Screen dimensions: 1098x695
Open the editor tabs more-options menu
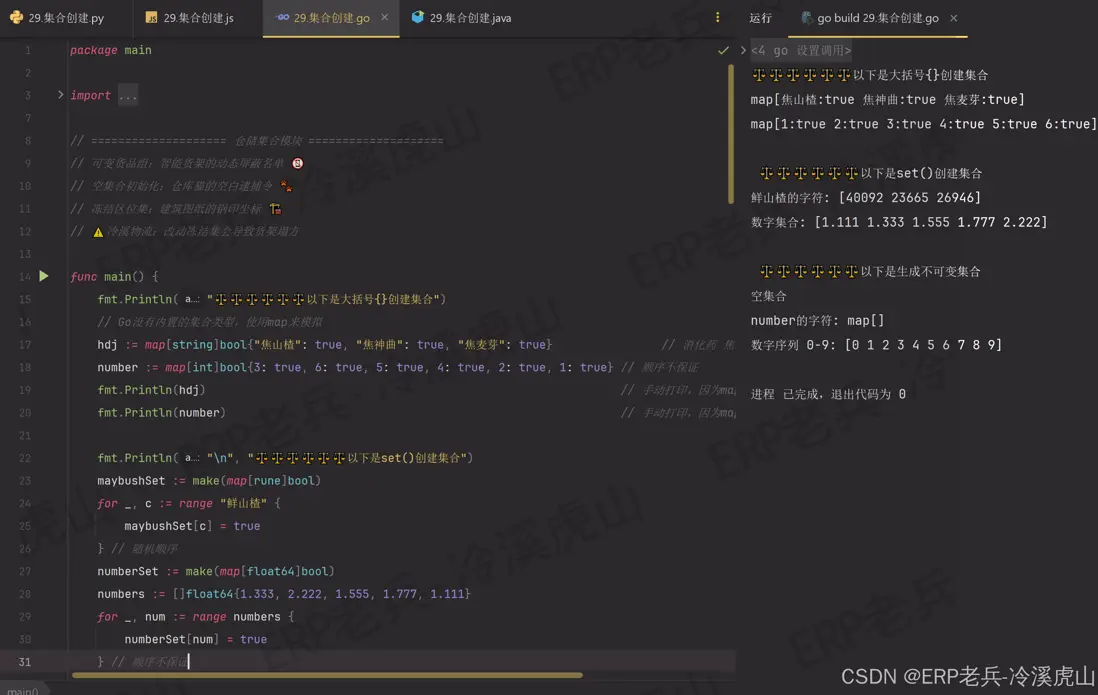(x=717, y=18)
